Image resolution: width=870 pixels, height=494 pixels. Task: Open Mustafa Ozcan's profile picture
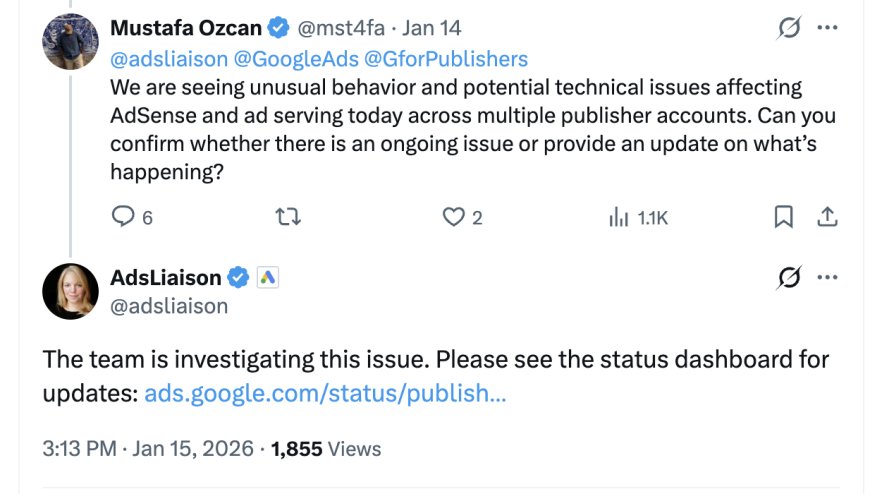click(x=69, y=42)
